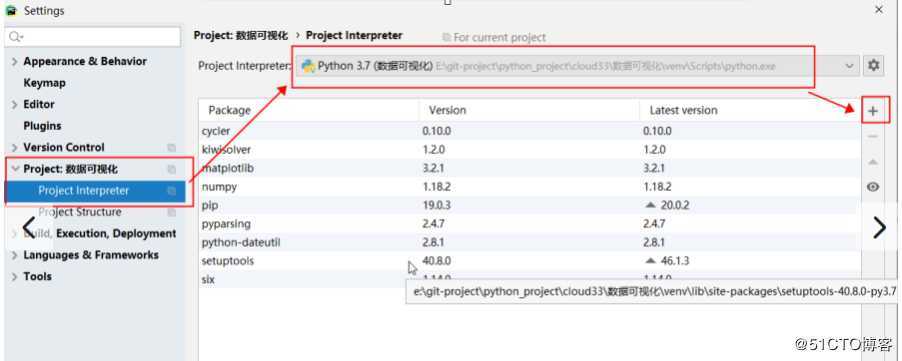Click copy icon next to Version Control
This screenshot has height=361, width=902.
pyautogui.click(x=171, y=148)
